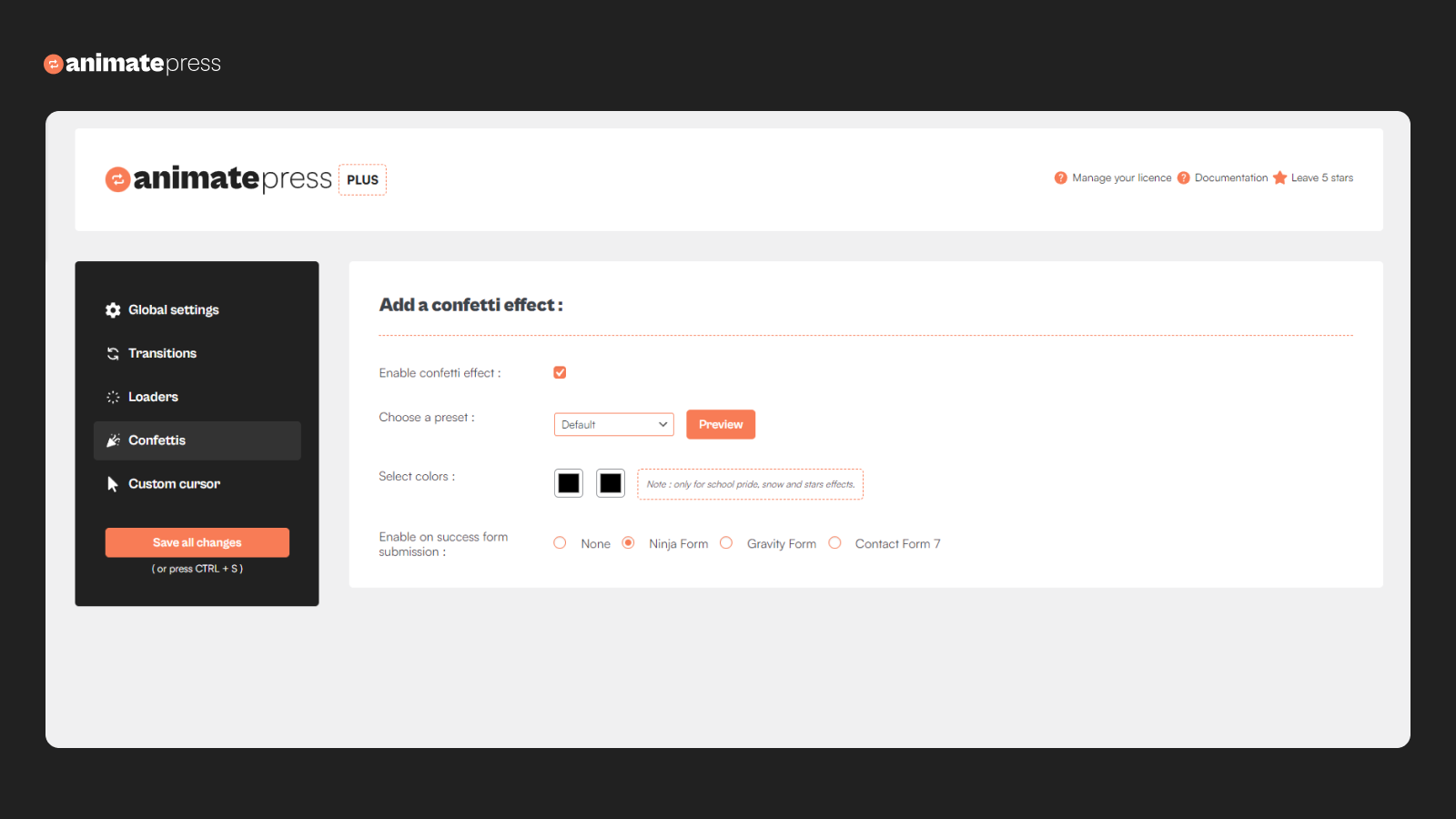The height and width of the screenshot is (819, 1456).
Task: Click the Loaders spinner icon
Action: point(113,397)
